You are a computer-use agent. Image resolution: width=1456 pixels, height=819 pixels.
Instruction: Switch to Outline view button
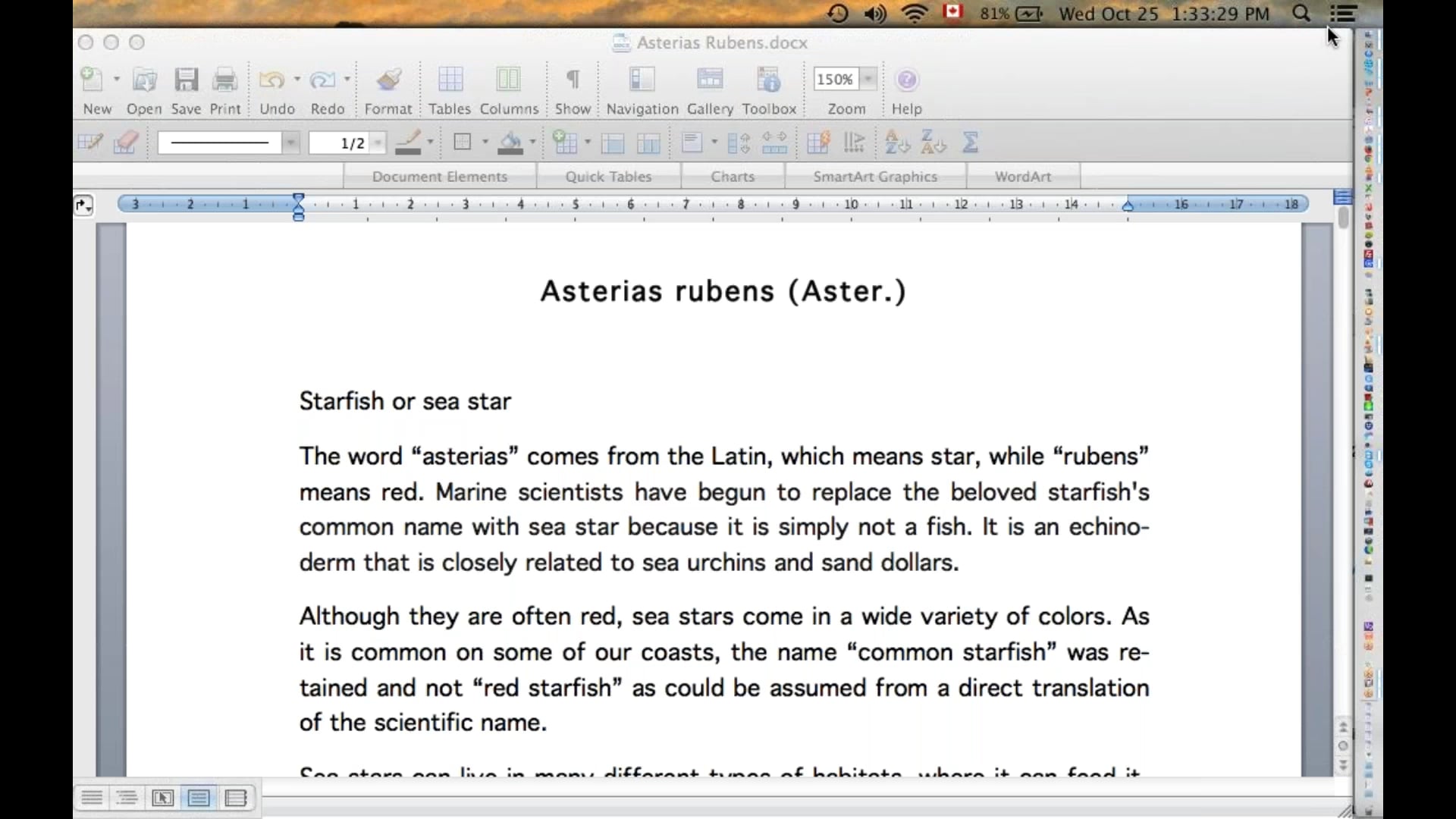[x=127, y=798]
